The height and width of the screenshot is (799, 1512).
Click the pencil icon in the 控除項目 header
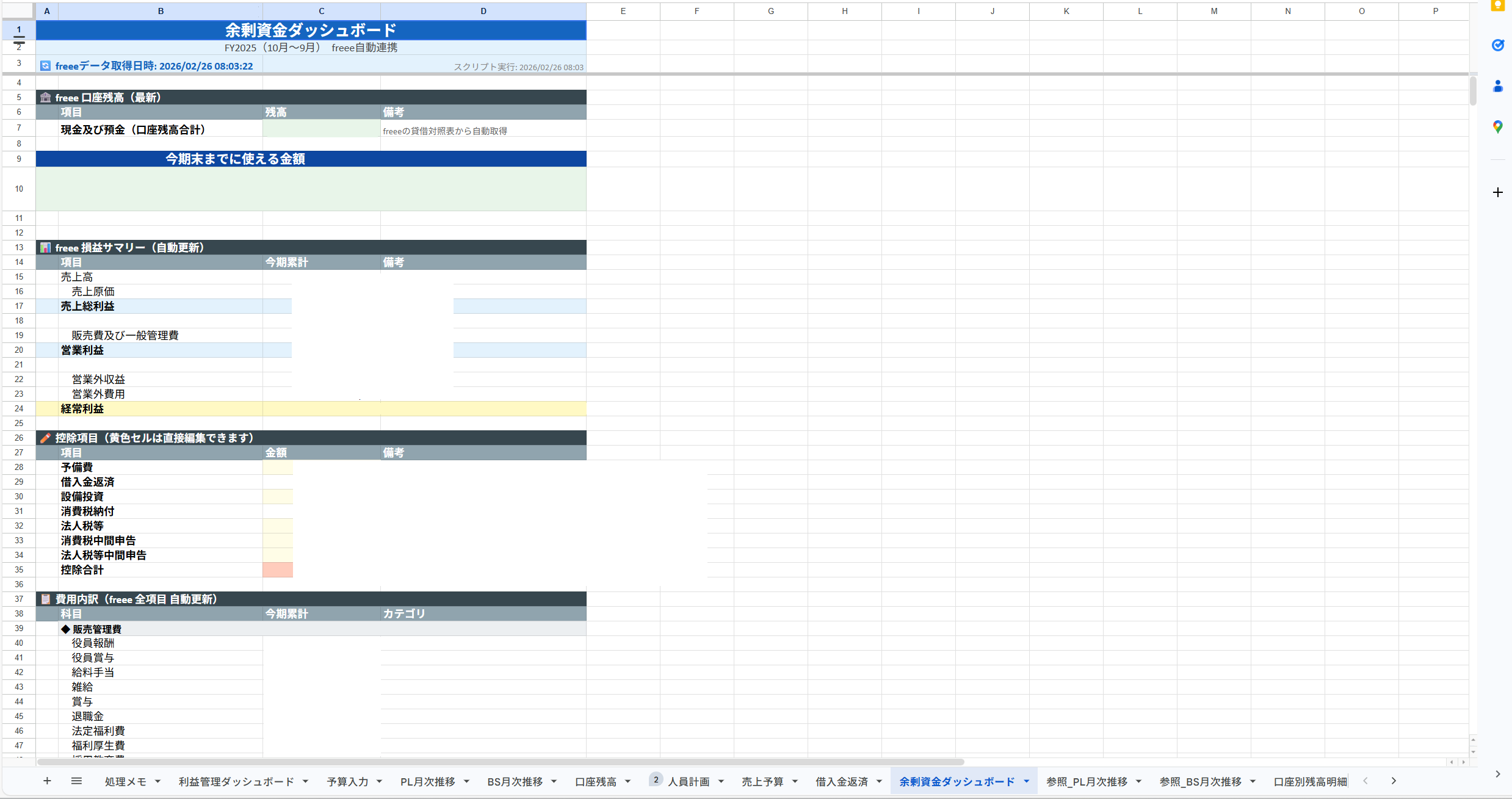[45, 438]
